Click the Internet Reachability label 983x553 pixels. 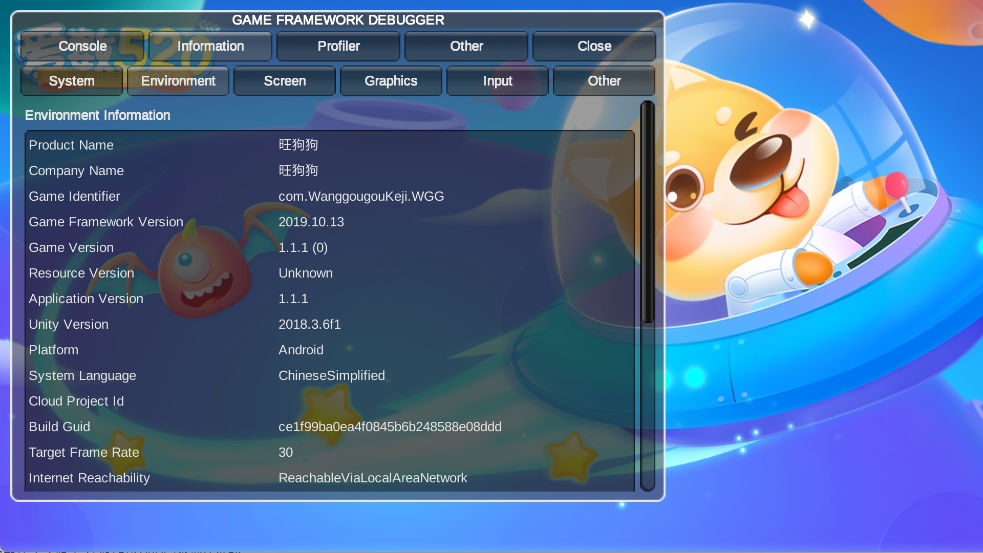(89, 478)
